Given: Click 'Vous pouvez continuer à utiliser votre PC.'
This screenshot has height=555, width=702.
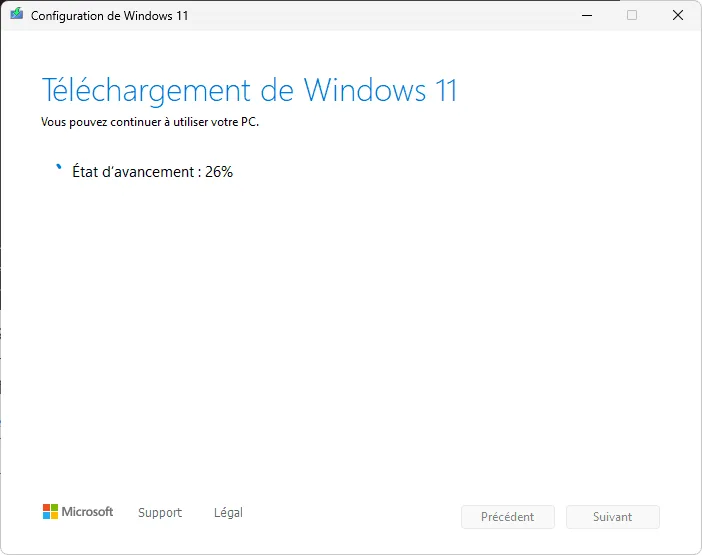Looking at the screenshot, I should pos(150,122).
